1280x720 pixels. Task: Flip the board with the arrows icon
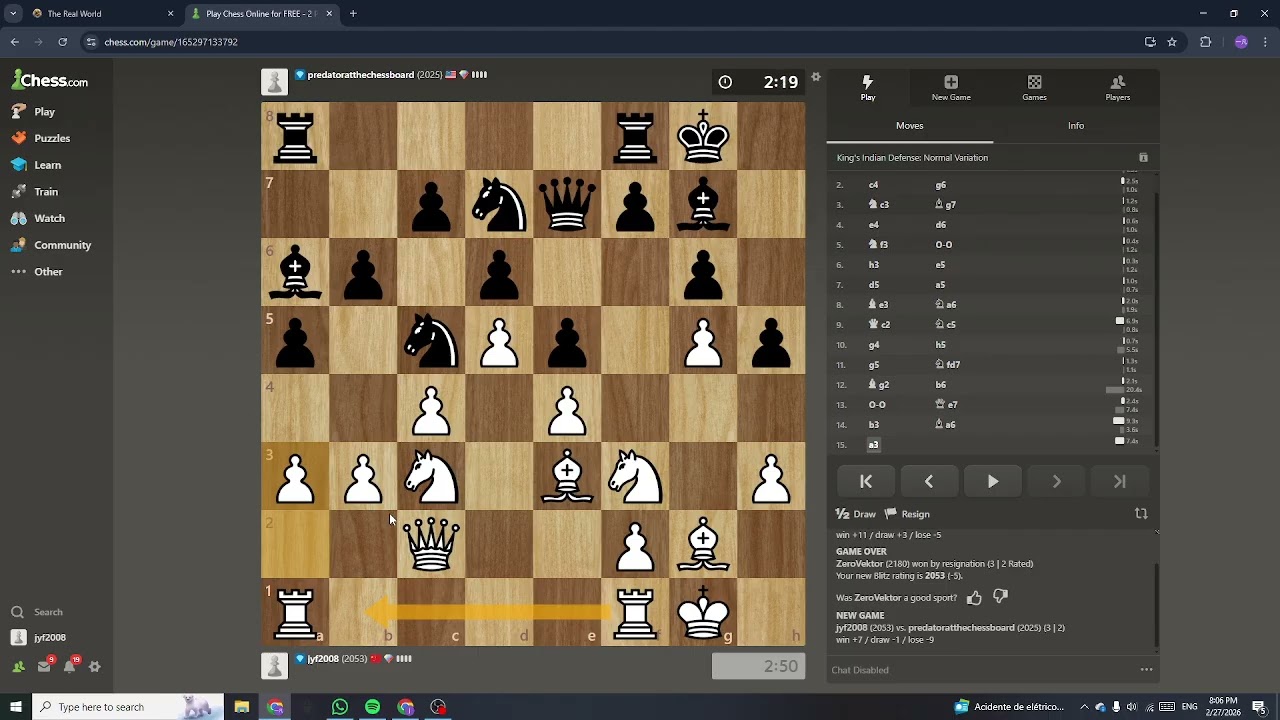(x=1141, y=514)
